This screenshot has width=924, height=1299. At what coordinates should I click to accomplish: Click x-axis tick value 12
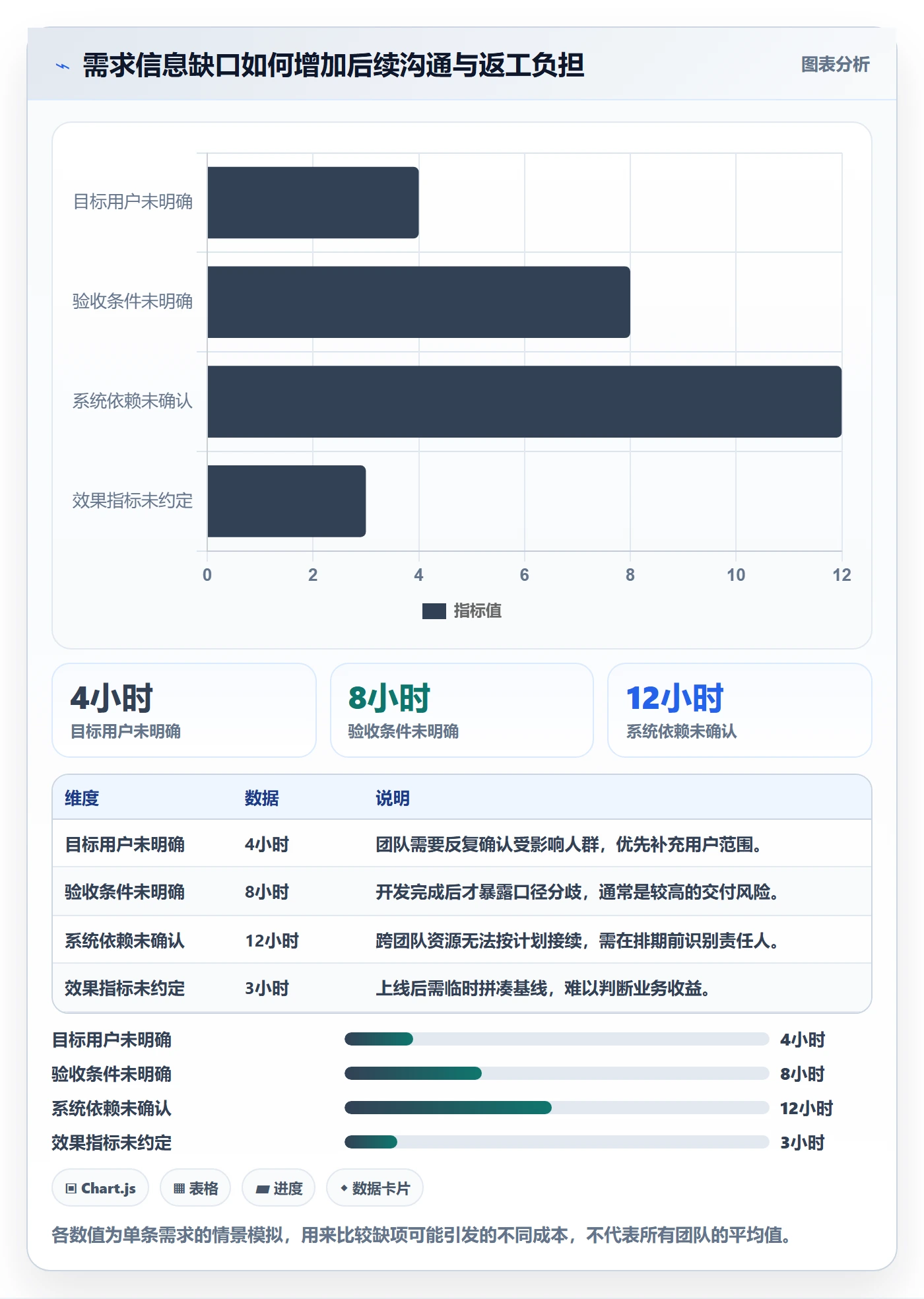(841, 575)
